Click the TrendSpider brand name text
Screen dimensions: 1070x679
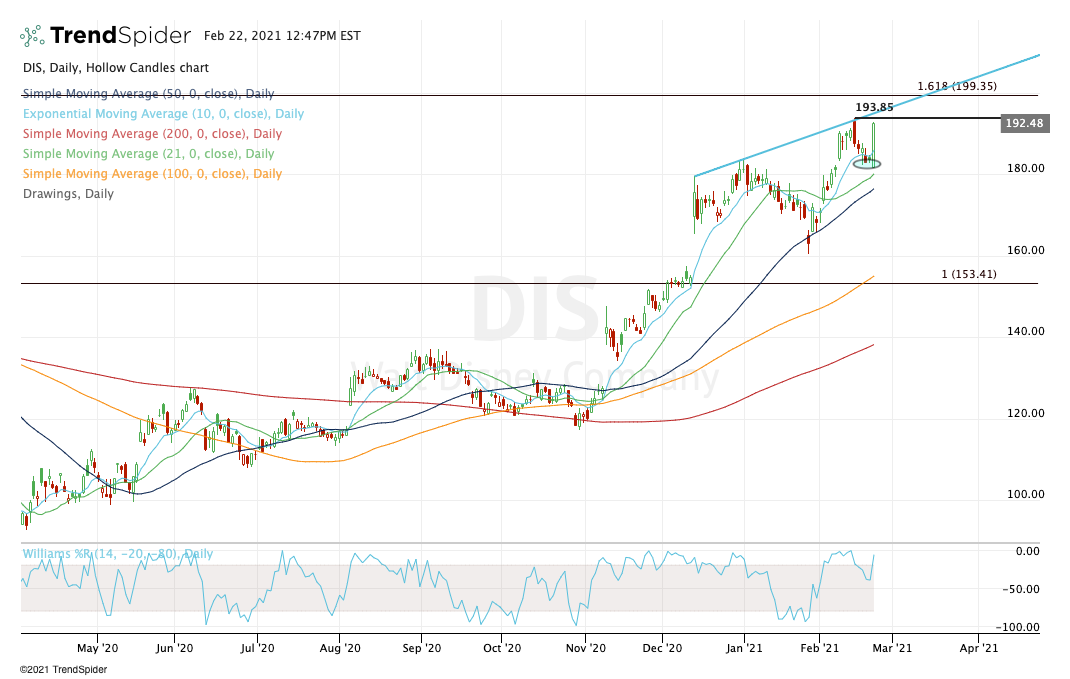tap(120, 35)
